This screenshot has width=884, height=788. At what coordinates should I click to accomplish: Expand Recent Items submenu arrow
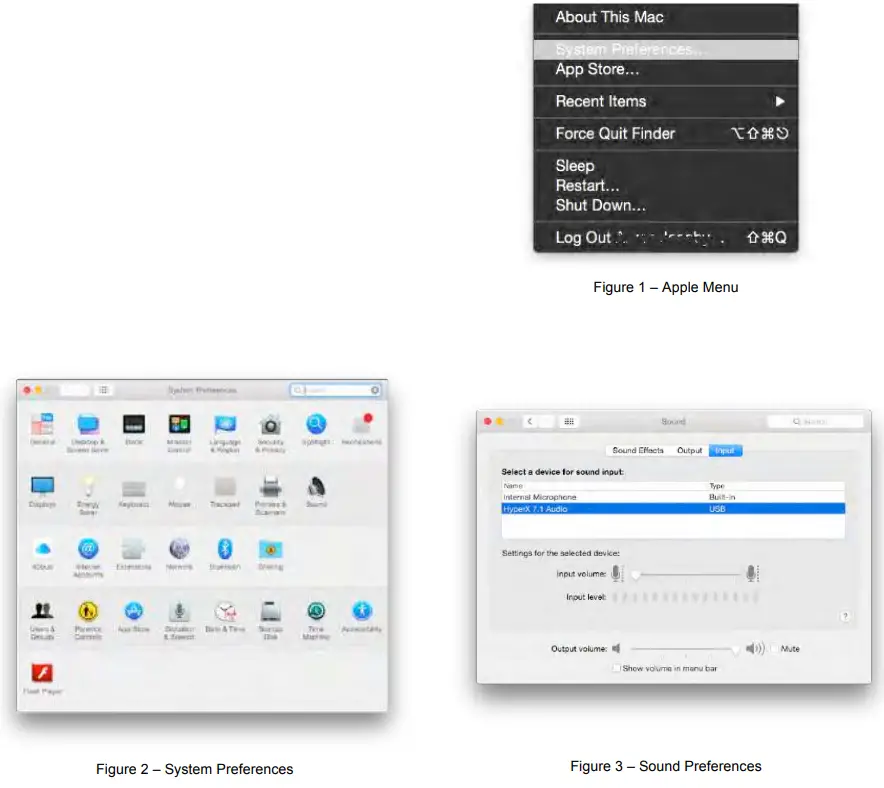(x=780, y=101)
